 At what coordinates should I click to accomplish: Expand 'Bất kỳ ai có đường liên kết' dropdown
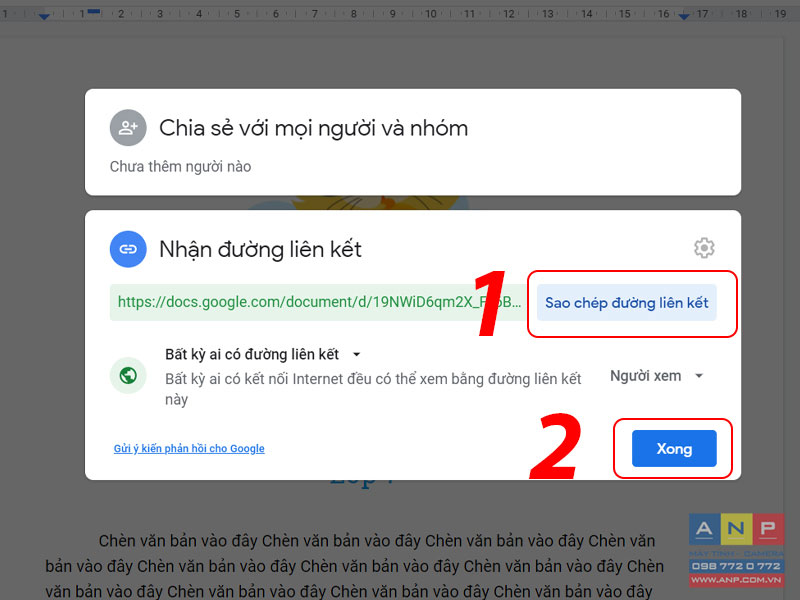tap(263, 354)
